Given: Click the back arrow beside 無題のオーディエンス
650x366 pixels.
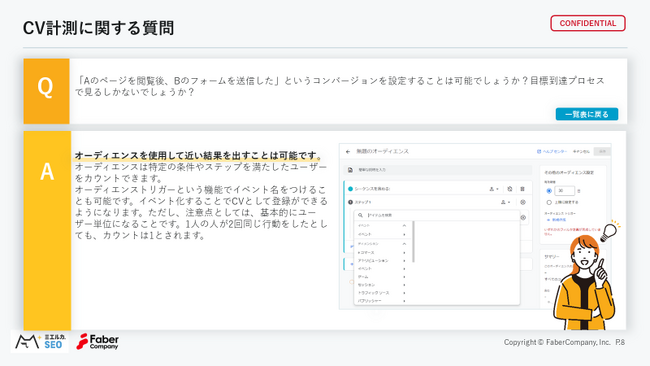Looking at the screenshot, I should click(x=348, y=152).
